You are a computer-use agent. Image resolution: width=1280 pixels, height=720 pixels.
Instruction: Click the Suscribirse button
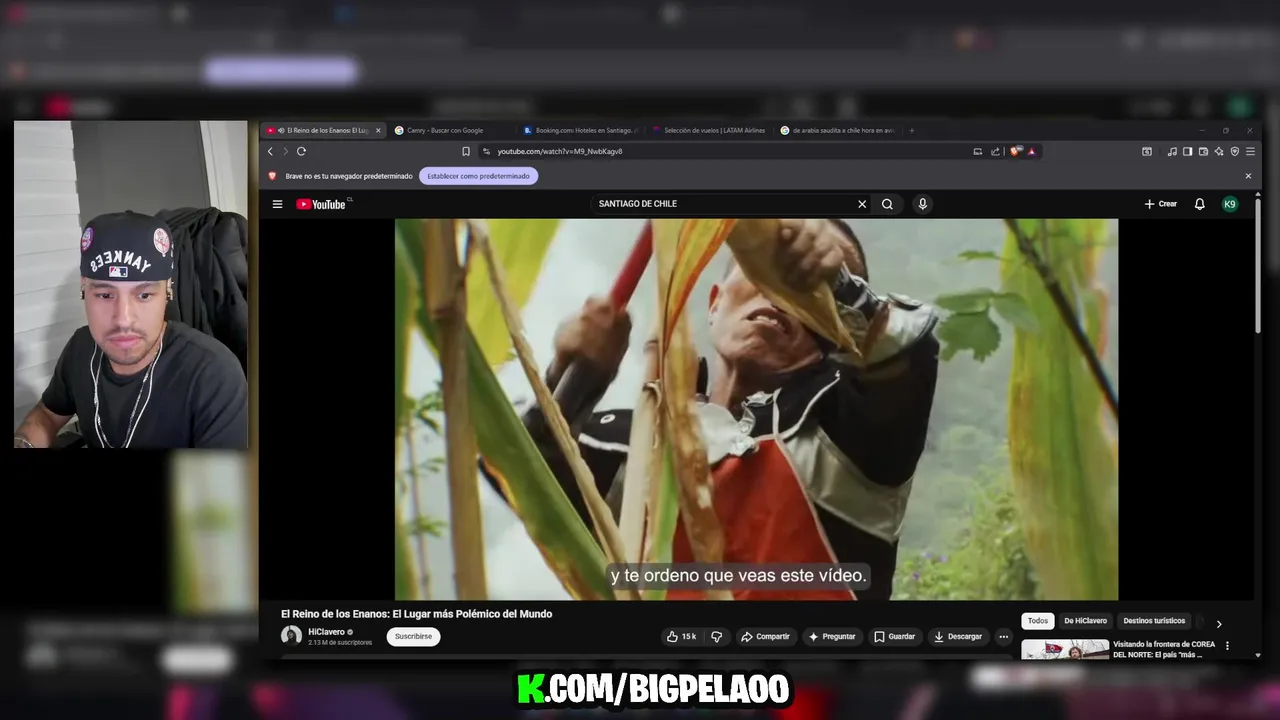pyautogui.click(x=413, y=636)
